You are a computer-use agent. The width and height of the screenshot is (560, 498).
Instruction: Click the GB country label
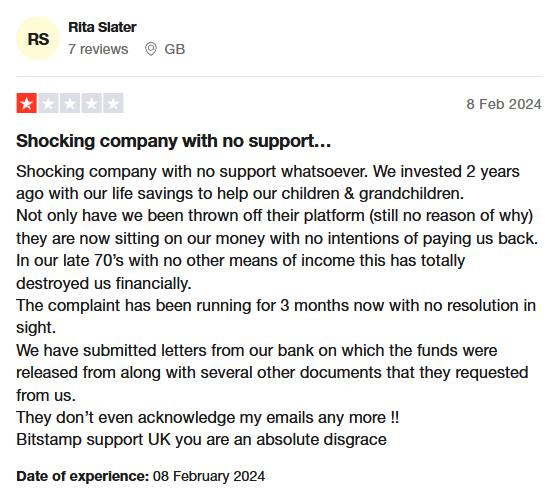[x=175, y=49]
